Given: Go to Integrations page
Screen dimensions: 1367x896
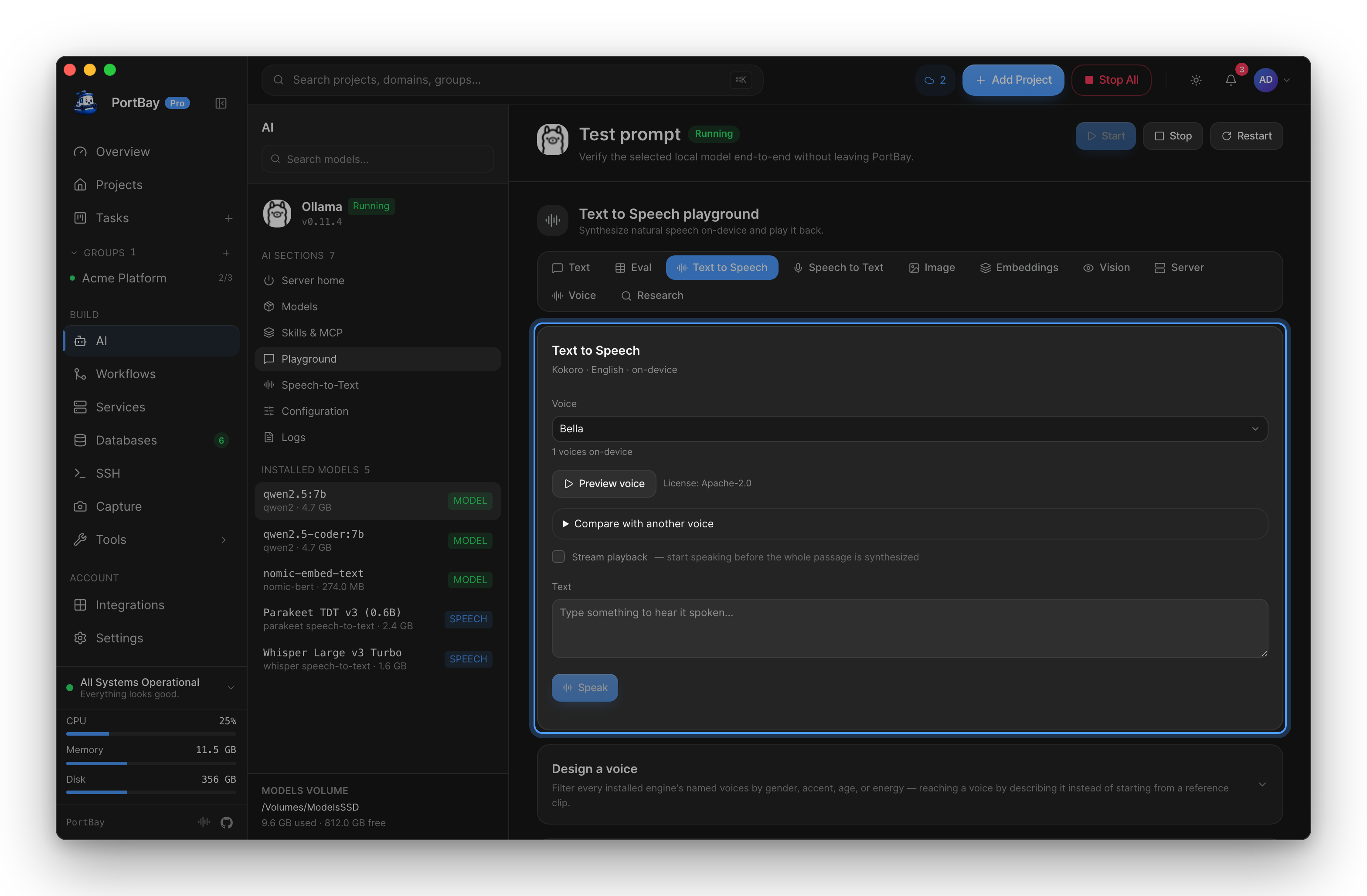Looking at the screenshot, I should [x=152, y=605].
